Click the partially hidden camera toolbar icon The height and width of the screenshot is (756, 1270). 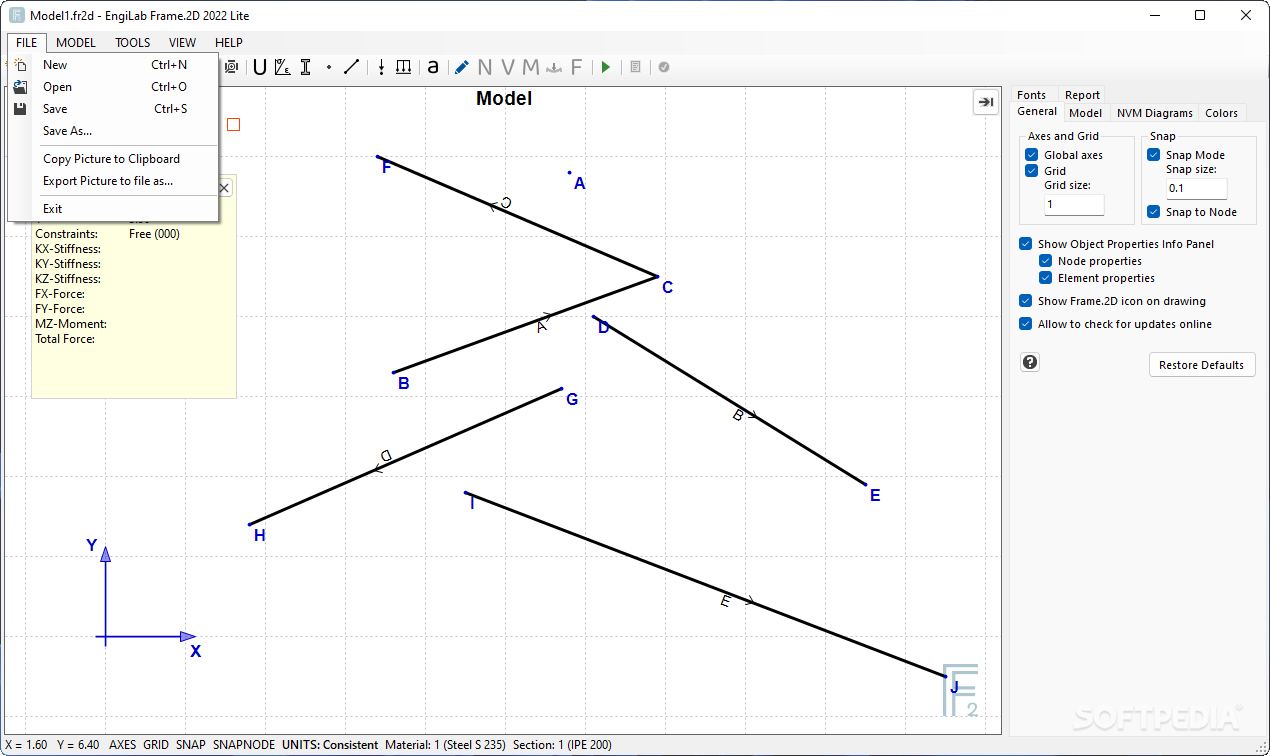pyautogui.click(x=232, y=67)
